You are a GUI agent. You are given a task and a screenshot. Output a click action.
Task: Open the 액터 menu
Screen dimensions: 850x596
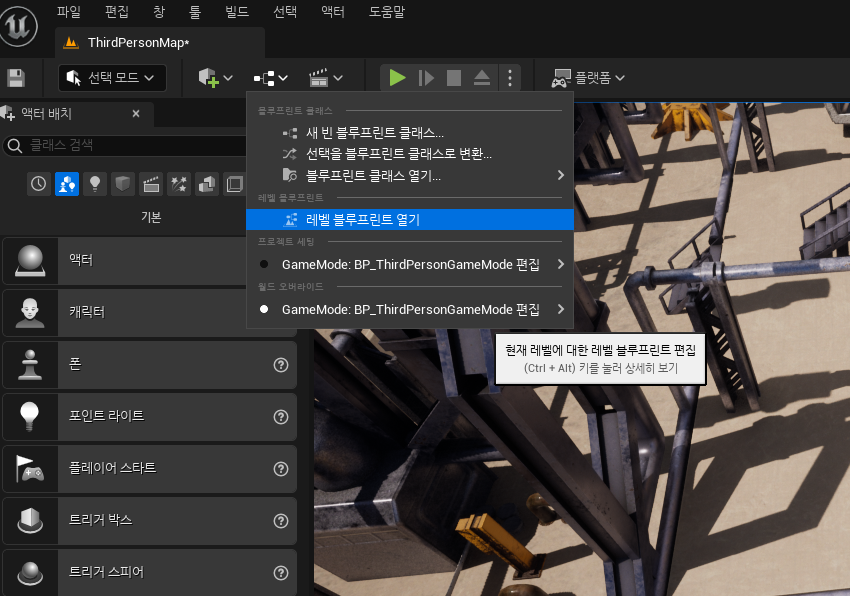point(333,11)
